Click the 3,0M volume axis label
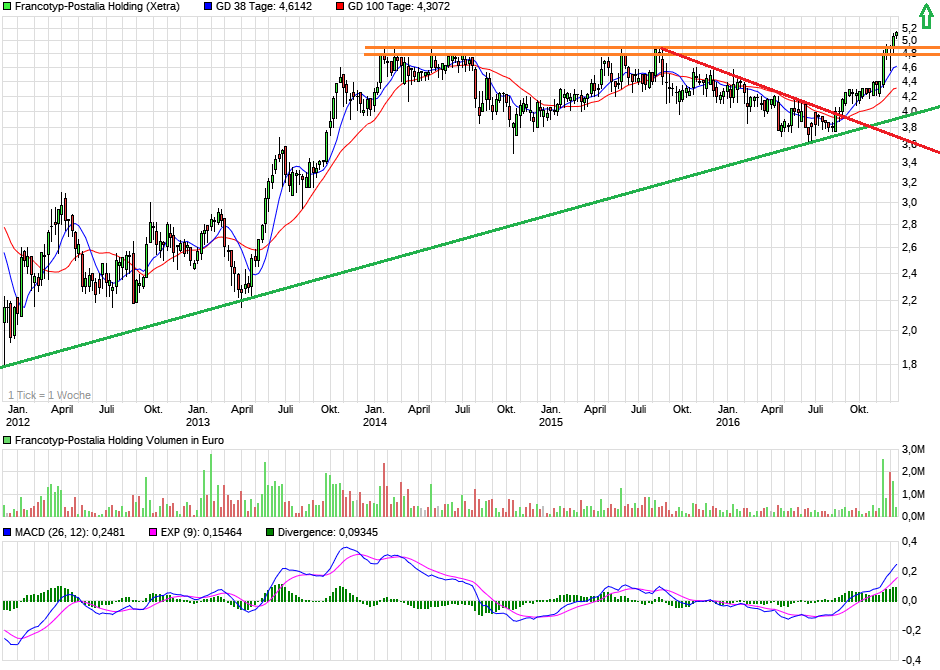 [913, 449]
